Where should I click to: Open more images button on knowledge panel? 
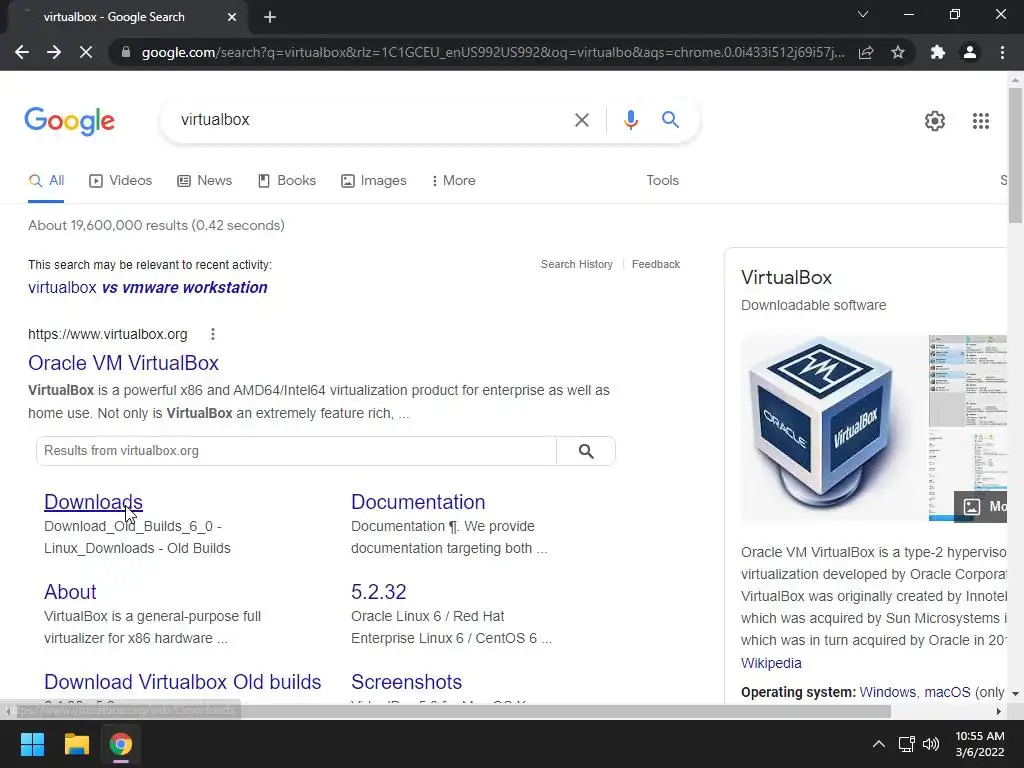[980, 507]
